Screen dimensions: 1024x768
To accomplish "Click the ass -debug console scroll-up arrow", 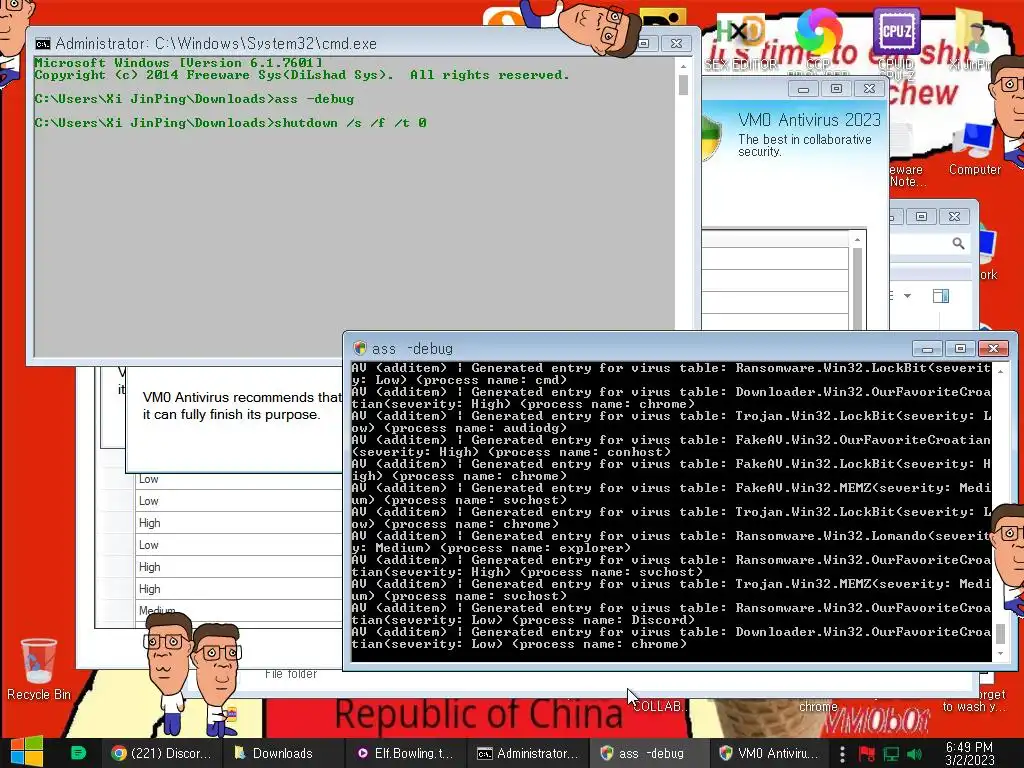I will [x=1000, y=370].
